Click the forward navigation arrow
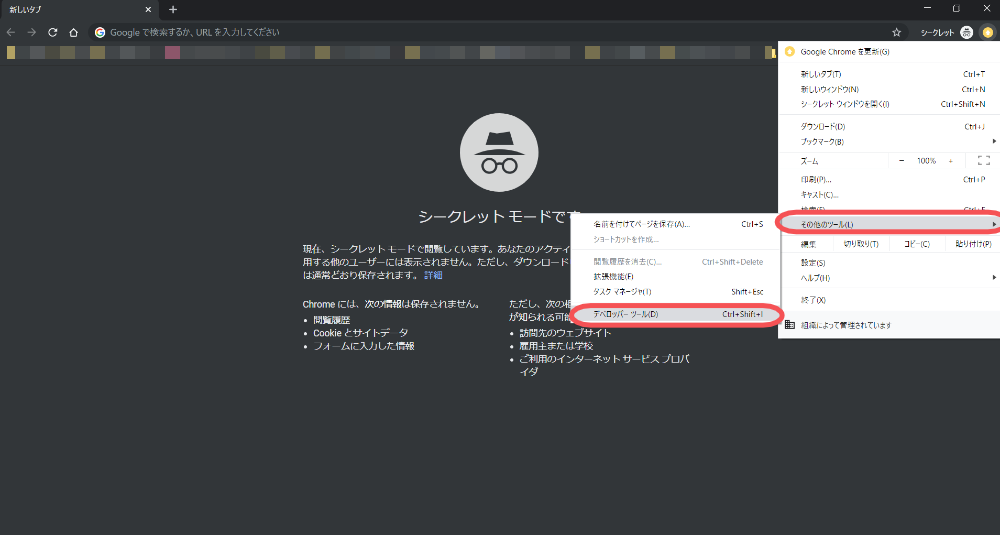The height and width of the screenshot is (535, 1000). (x=31, y=33)
